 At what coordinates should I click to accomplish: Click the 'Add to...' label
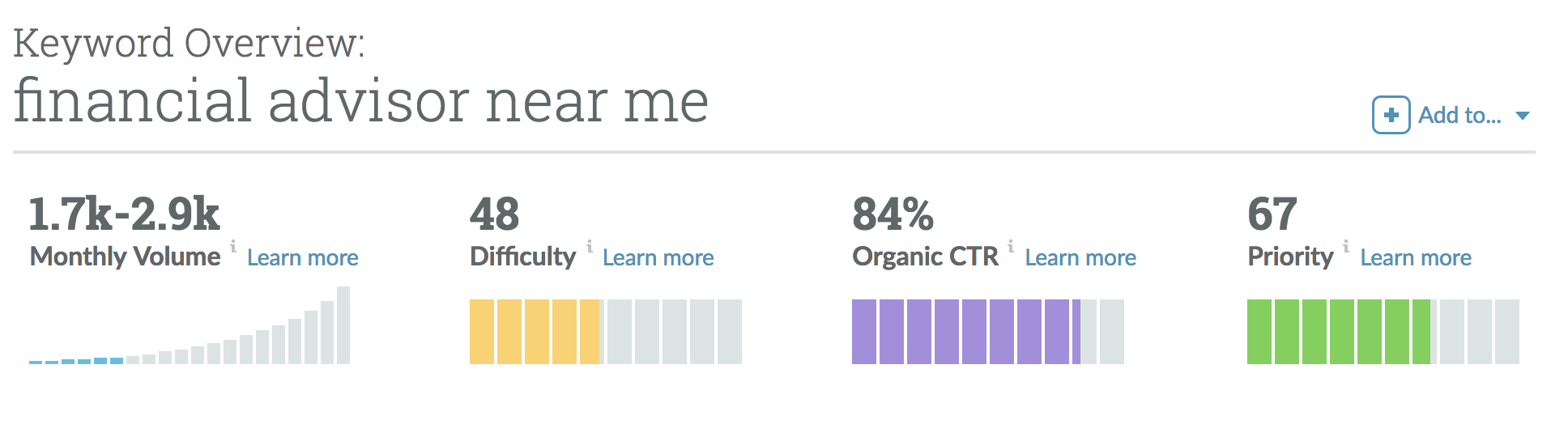pyautogui.click(x=1459, y=116)
